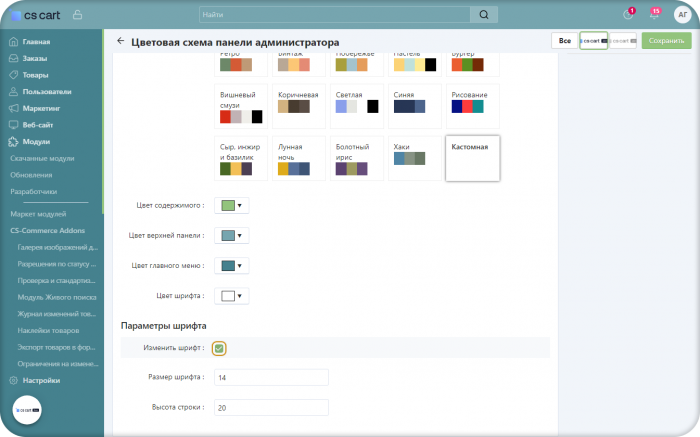This screenshot has width=700, height=437.
Task: Click the inbox icon next to Заказы
Action: [13, 58]
